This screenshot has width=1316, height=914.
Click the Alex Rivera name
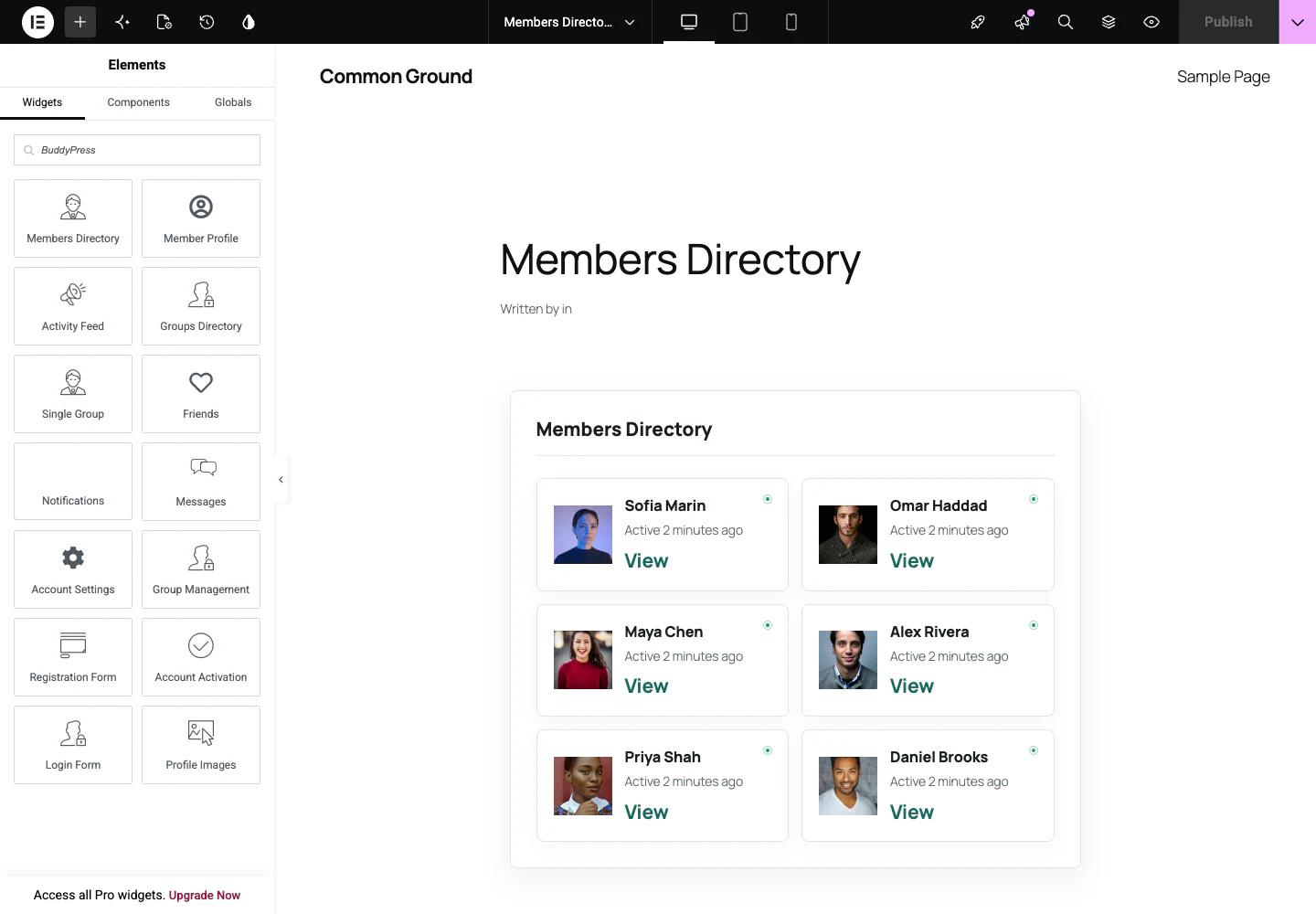929,632
